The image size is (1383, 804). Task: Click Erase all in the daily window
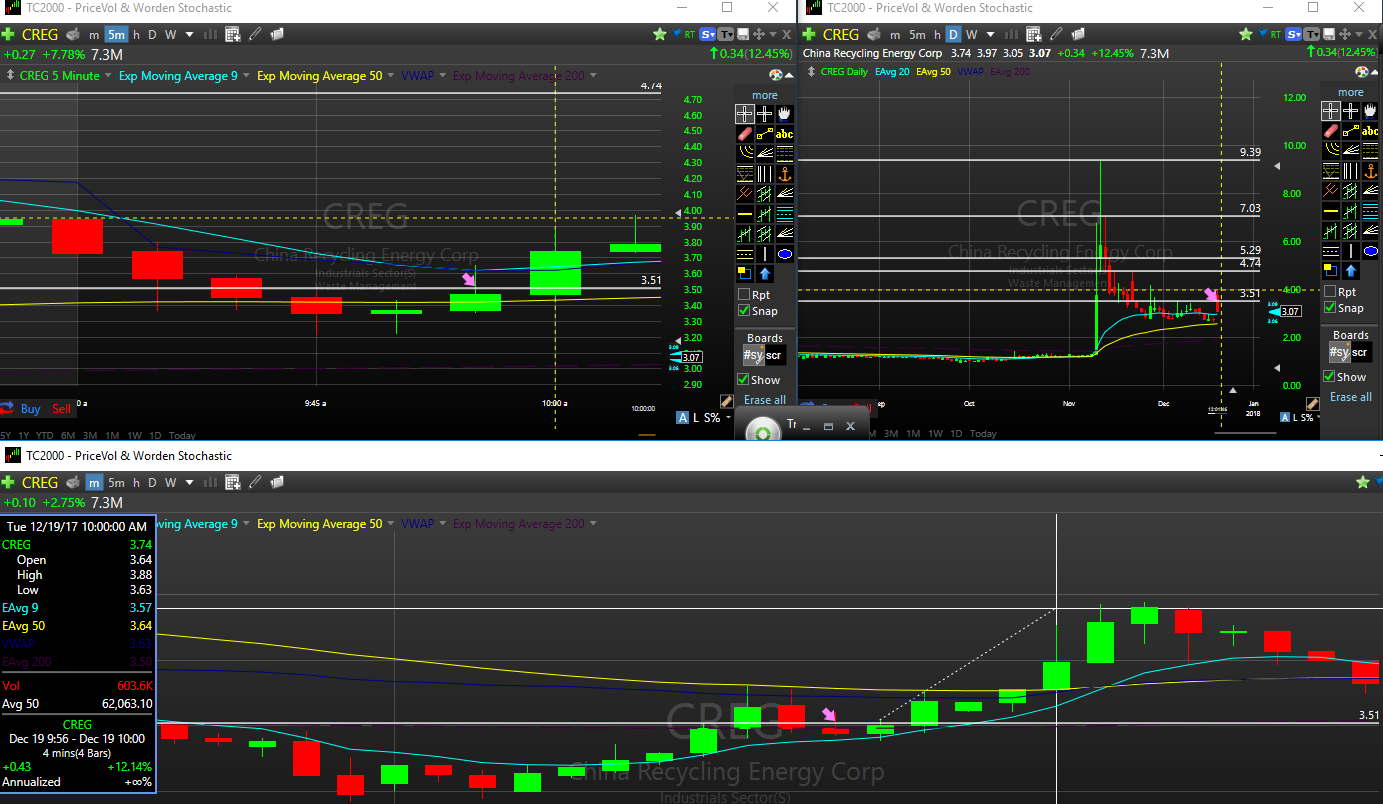pyautogui.click(x=1351, y=397)
